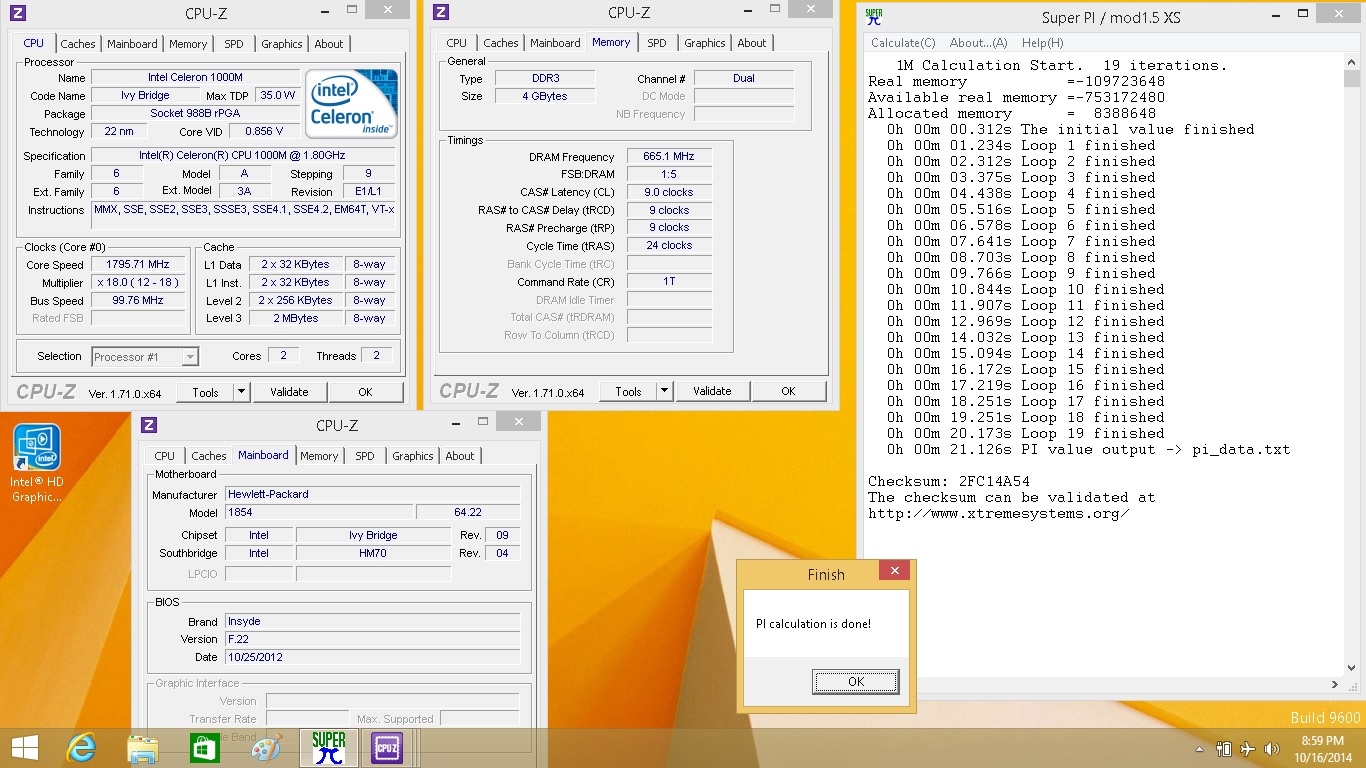
Task: Click the Super PI title bar icon
Action: (874, 16)
